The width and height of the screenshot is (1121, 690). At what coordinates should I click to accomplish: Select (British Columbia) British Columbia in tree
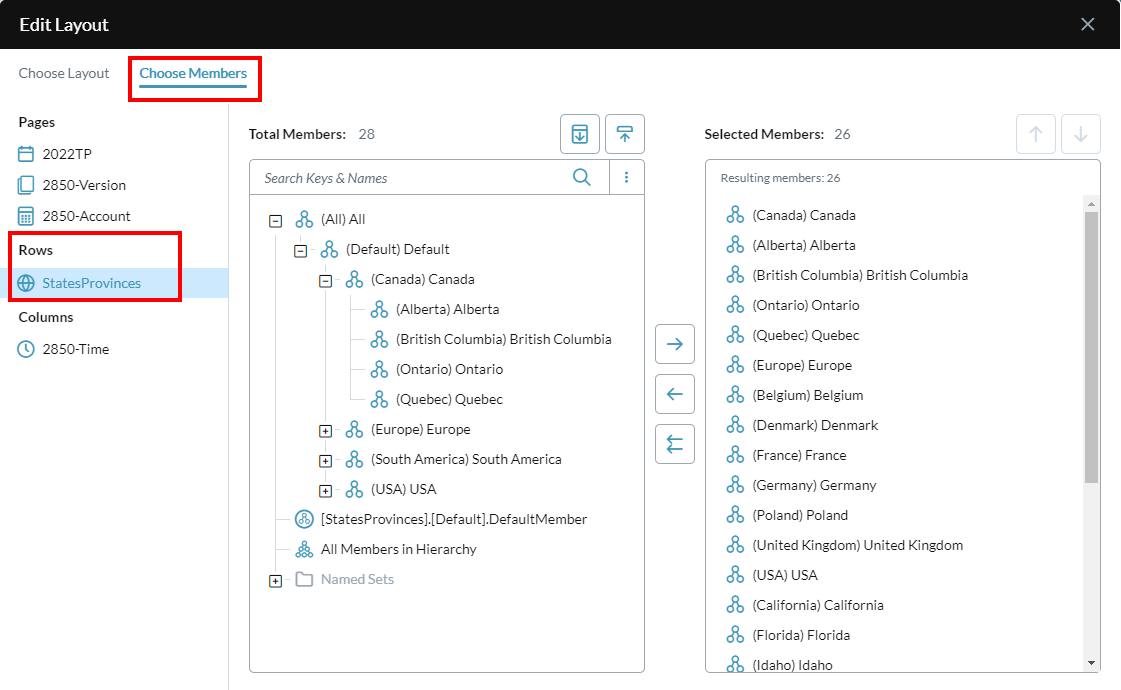503,339
